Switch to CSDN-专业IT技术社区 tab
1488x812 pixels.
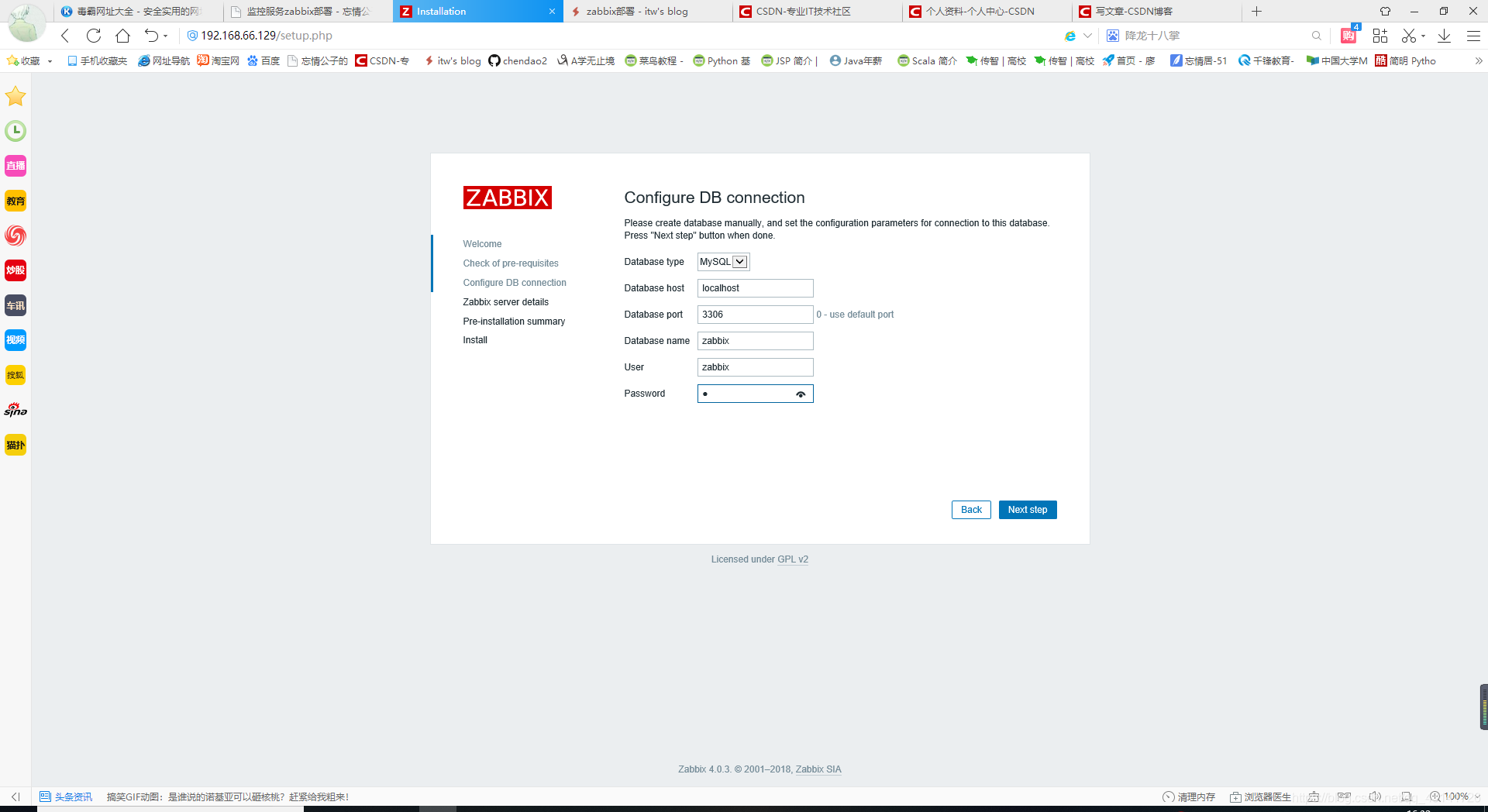pyautogui.click(x=817, y=12)
